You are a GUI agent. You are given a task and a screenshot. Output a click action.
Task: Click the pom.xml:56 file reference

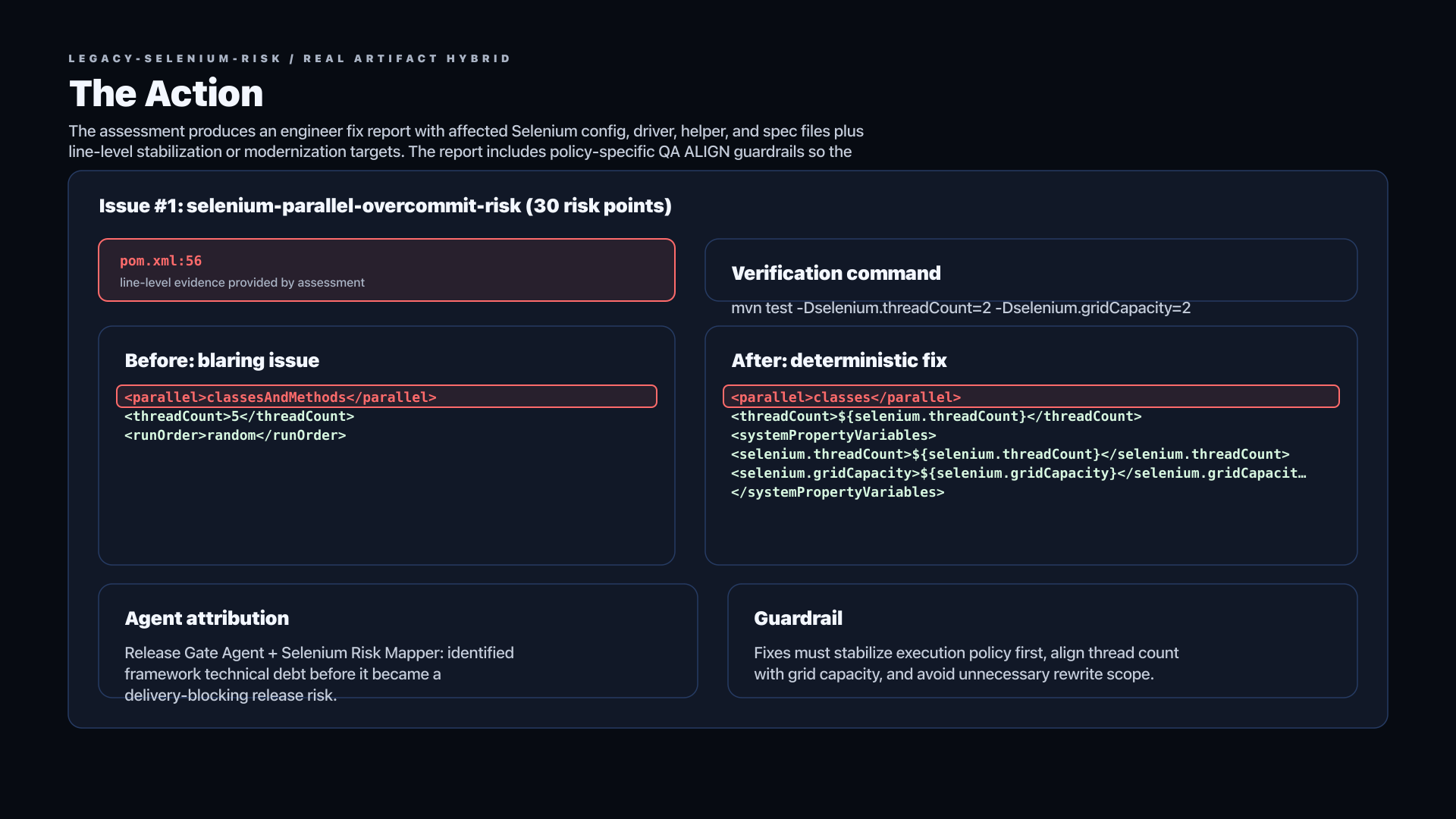point(161,261)
